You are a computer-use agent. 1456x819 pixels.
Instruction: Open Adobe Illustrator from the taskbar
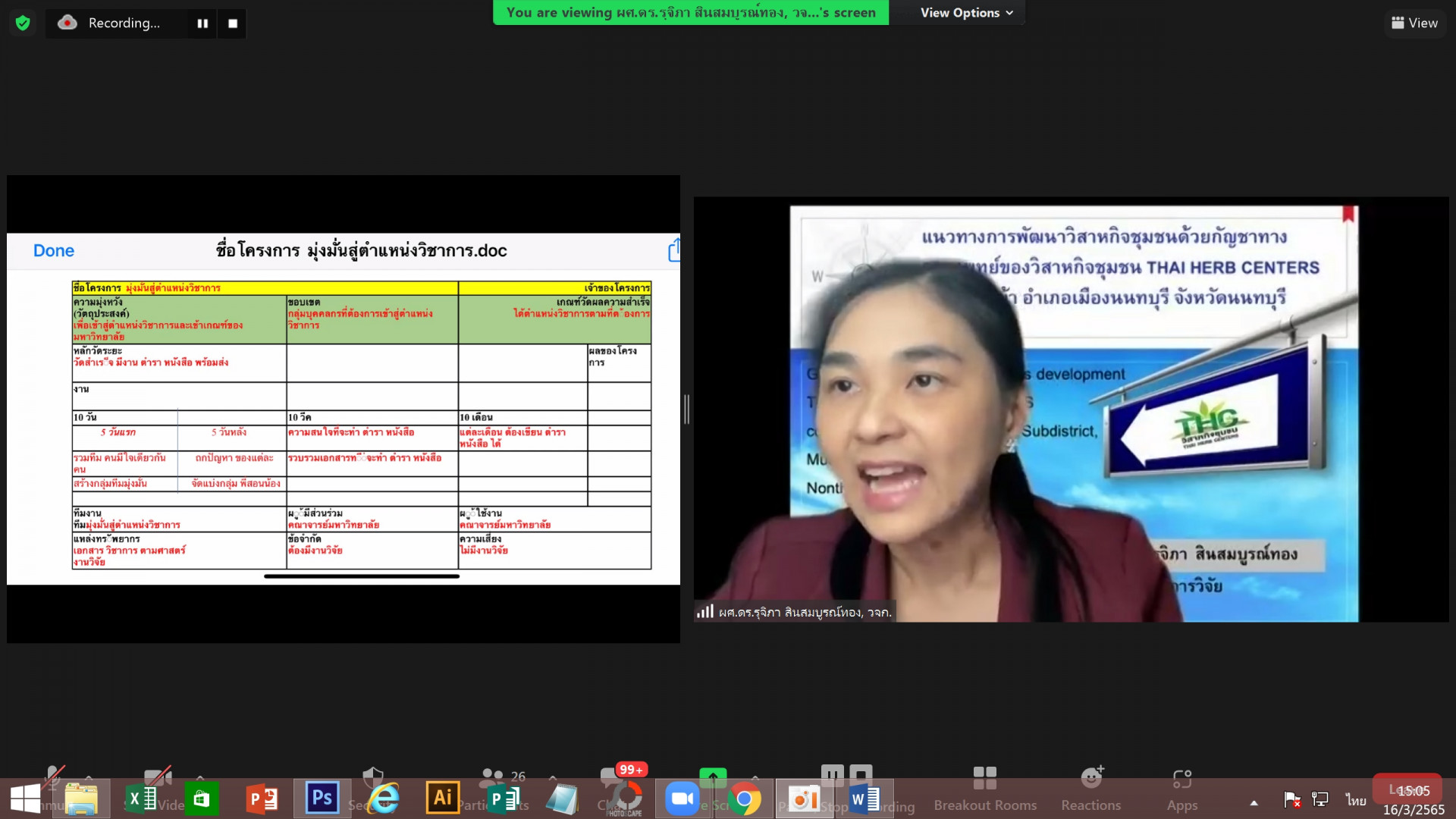click(x=443, y=799)
